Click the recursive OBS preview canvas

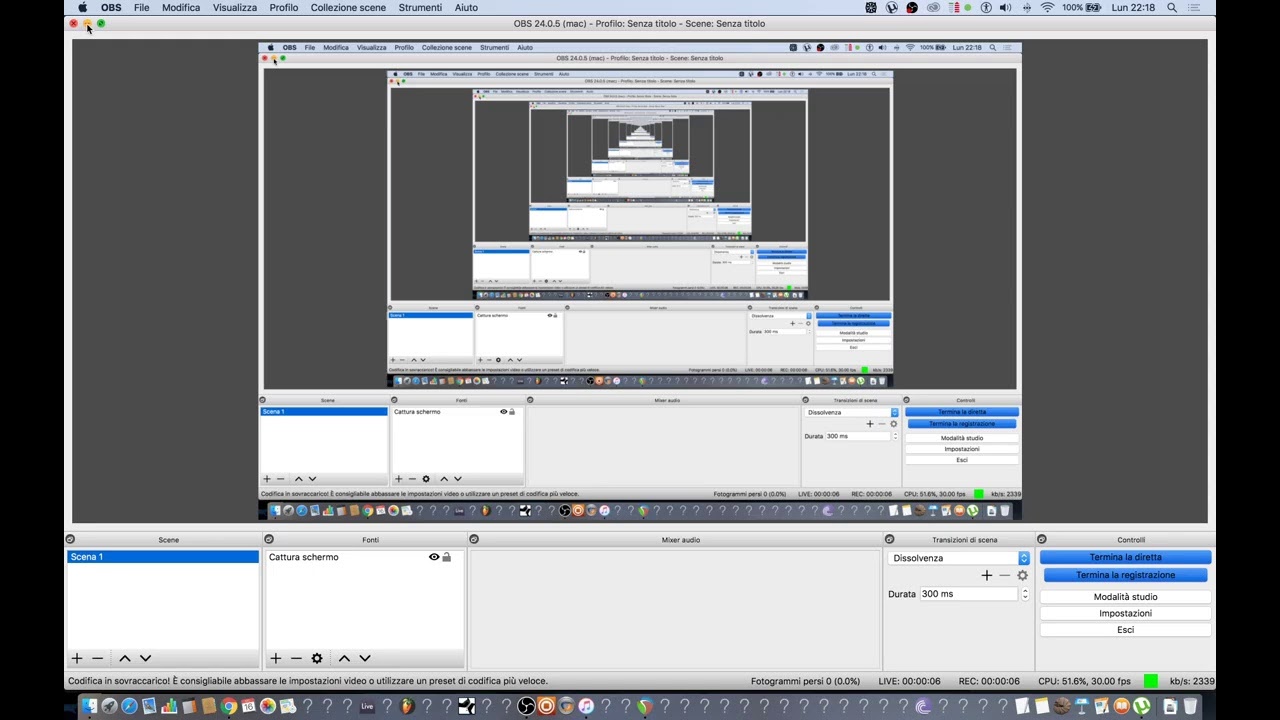pyautogui.click(x=640, y=281)
